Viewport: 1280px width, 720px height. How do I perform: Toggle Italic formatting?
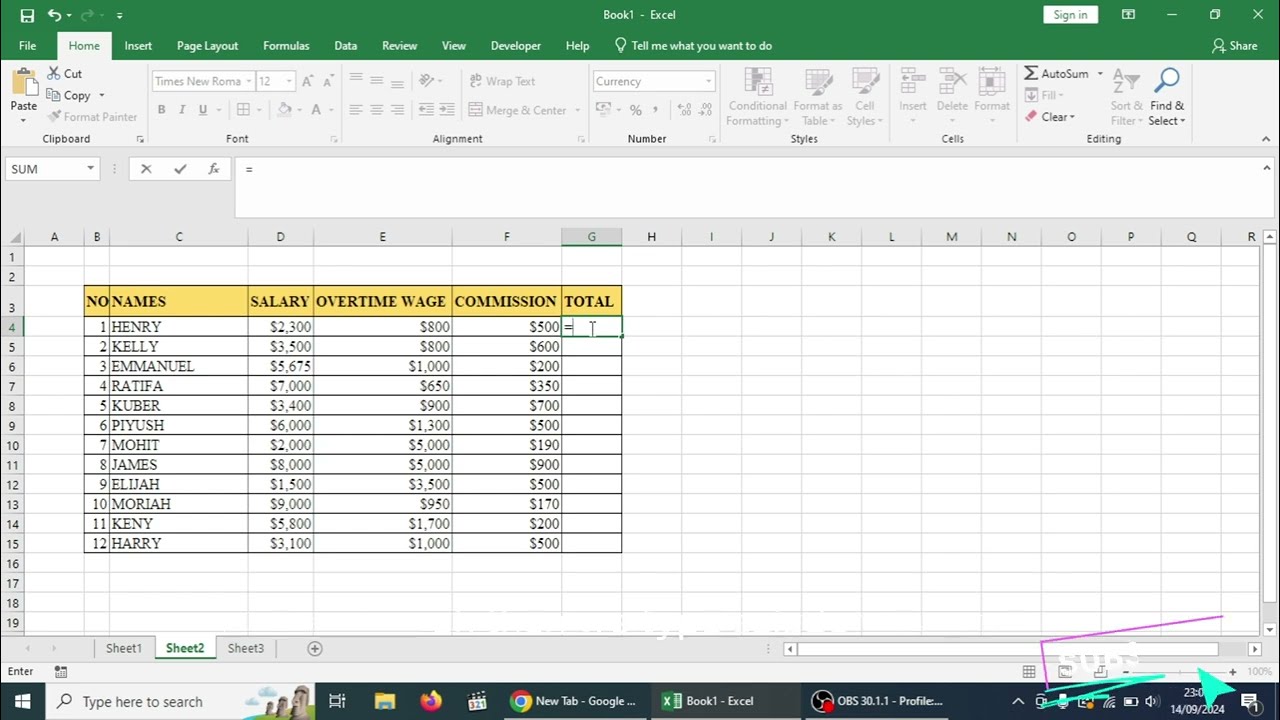(182, 110)
